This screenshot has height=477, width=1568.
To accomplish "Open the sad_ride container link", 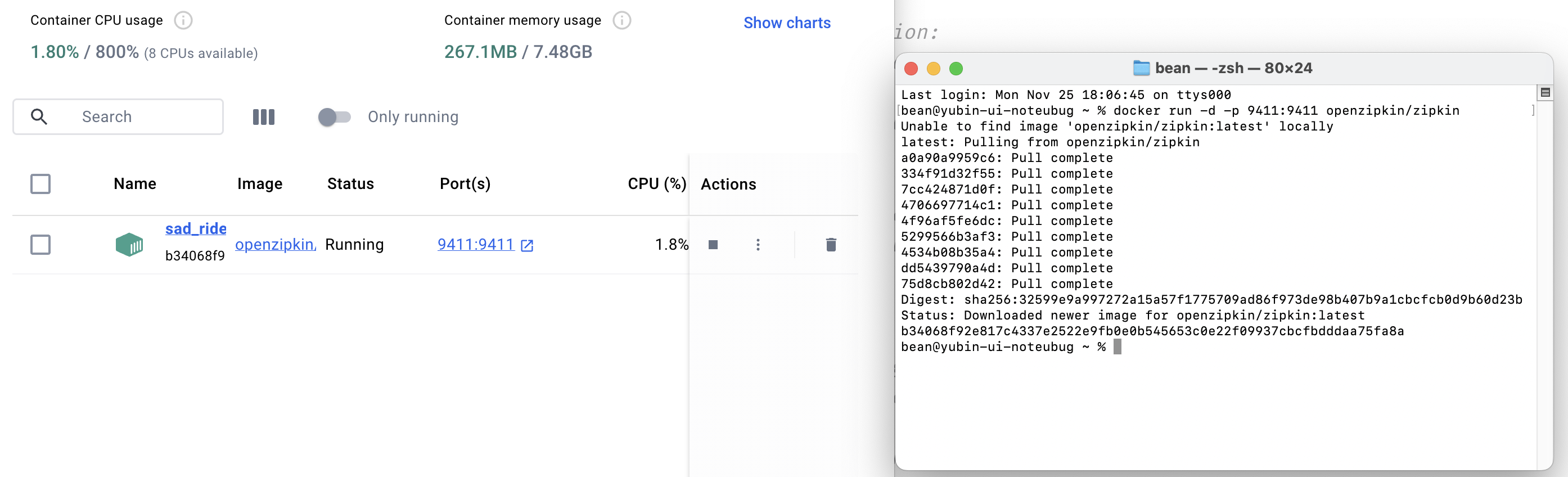I will [195, 229].
